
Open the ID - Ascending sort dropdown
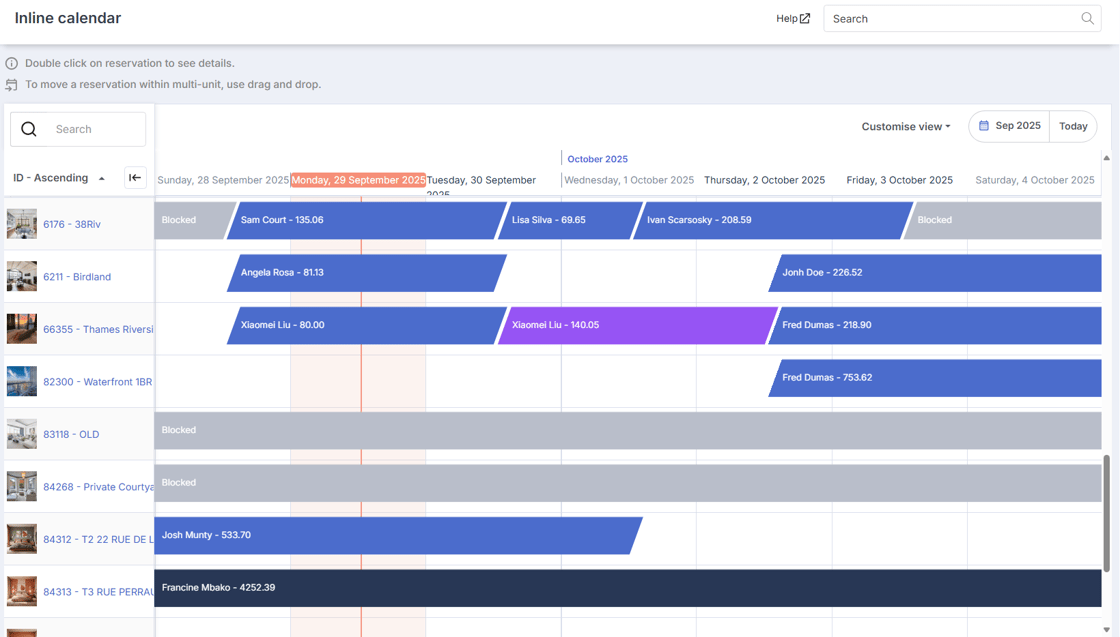click(59, 178)
